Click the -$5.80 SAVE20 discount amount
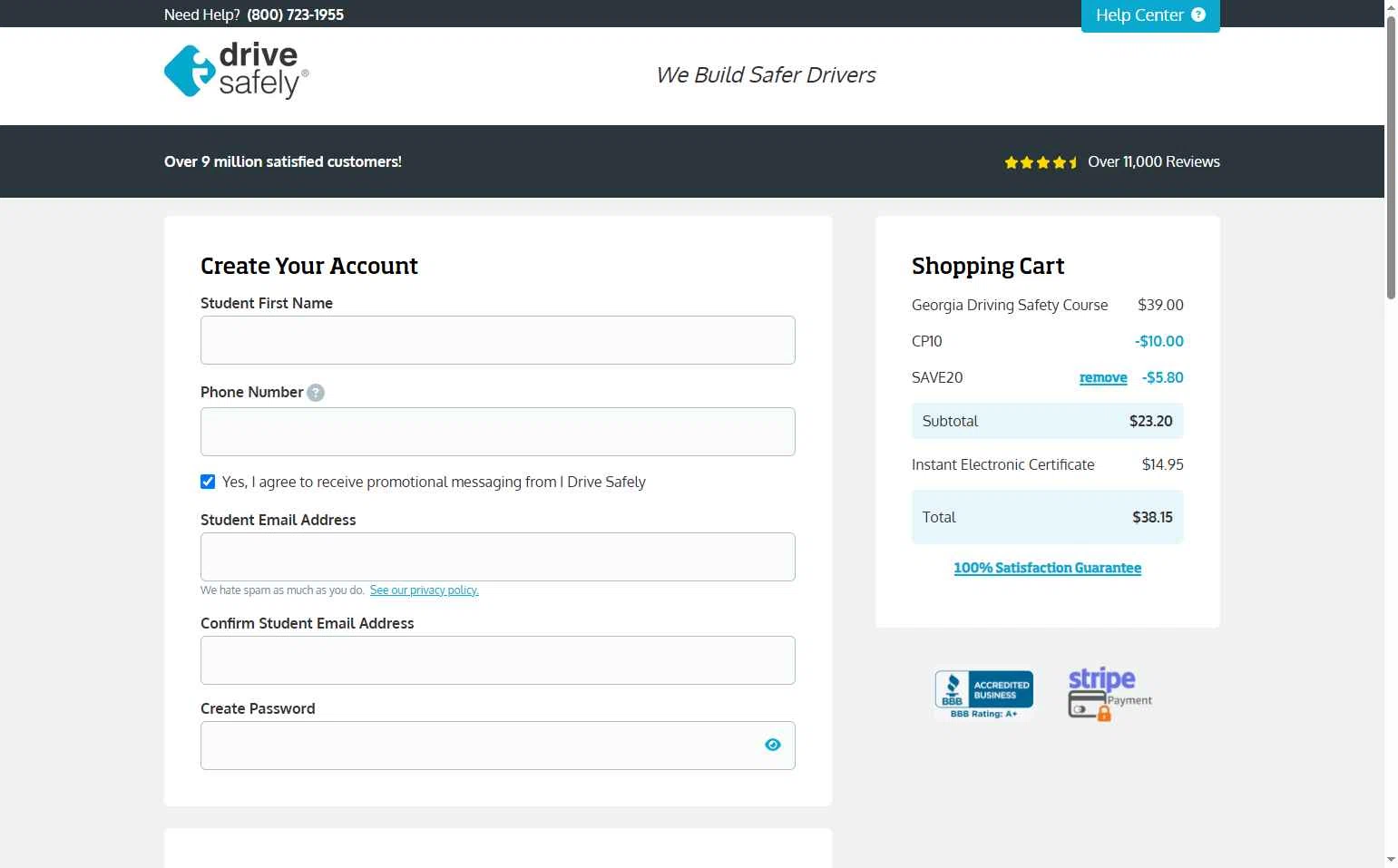Viewport: 1398px width, 868px height. [1163, 377]
